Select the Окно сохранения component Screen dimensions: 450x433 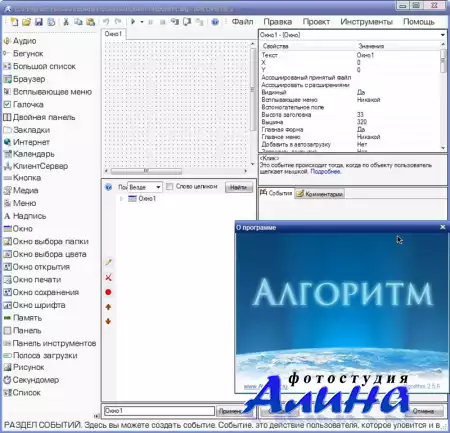(x=41, y=292)
